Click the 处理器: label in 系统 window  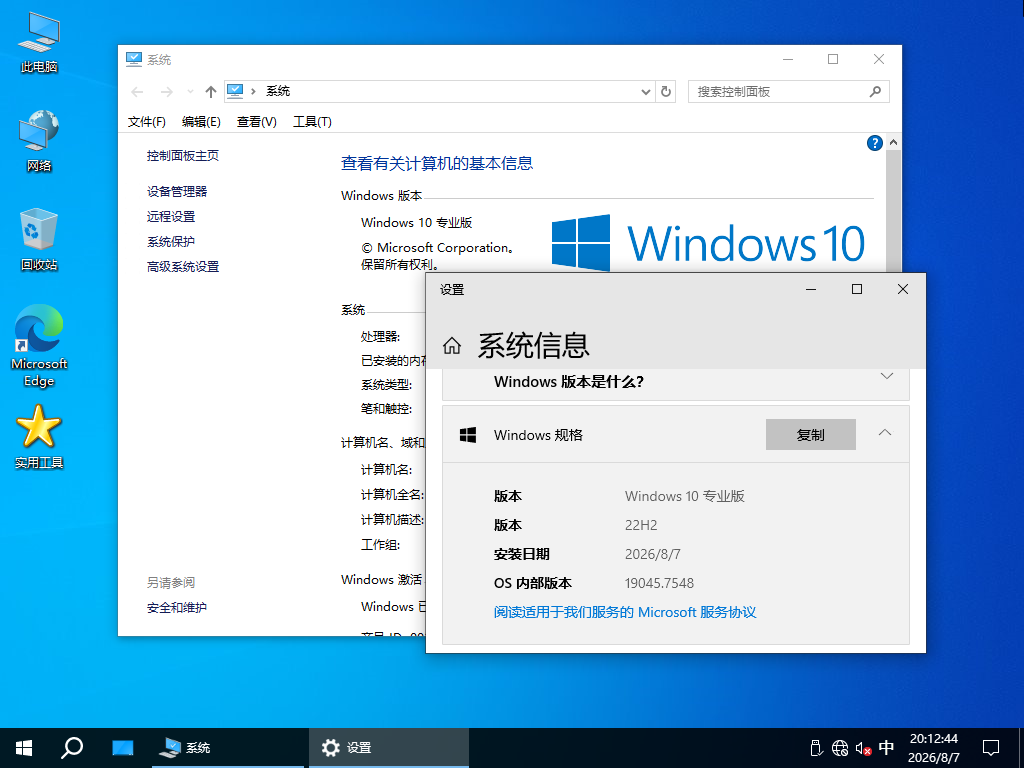380,336
